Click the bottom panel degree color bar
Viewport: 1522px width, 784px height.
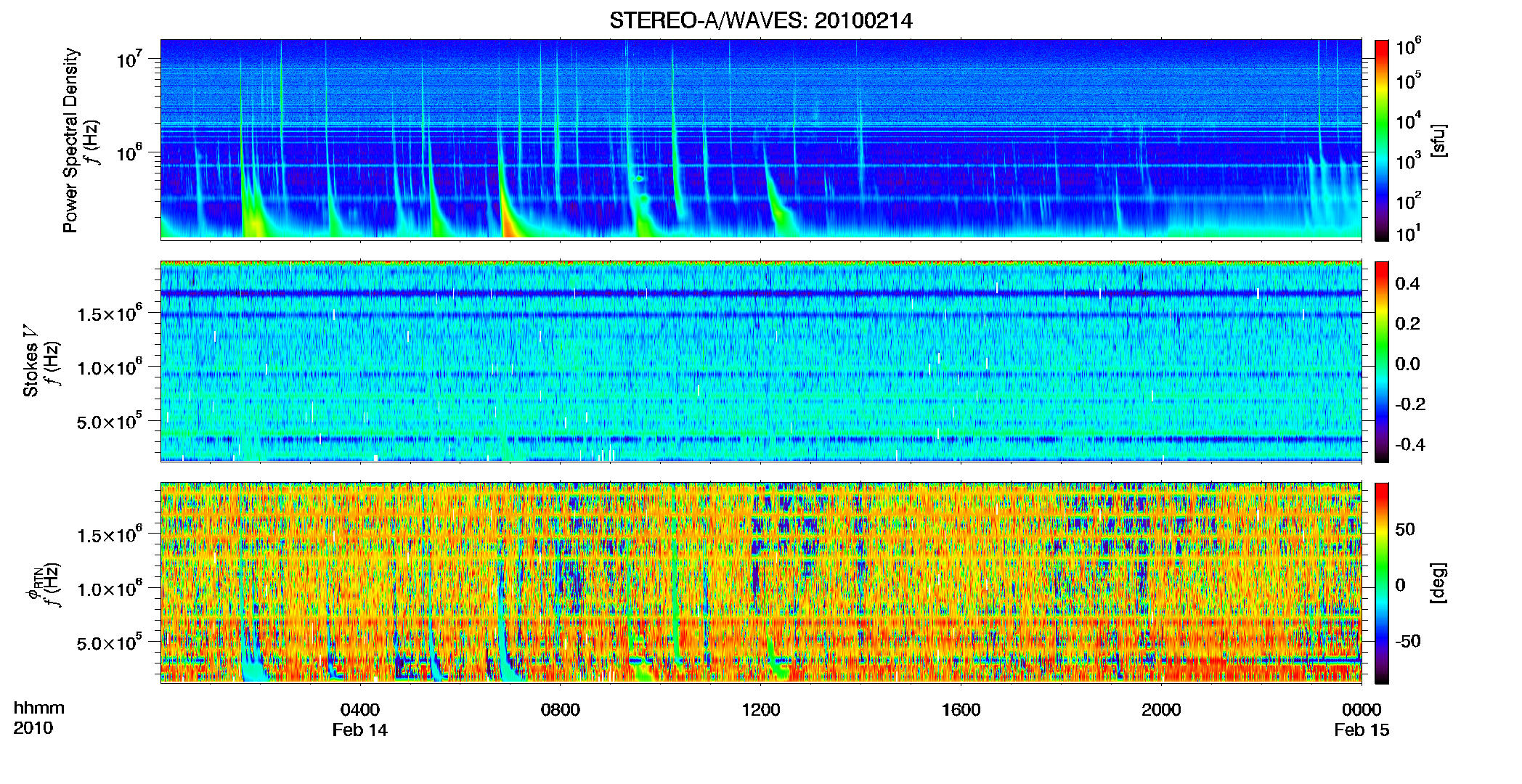pyautogui.click(x=1381, y=583)
